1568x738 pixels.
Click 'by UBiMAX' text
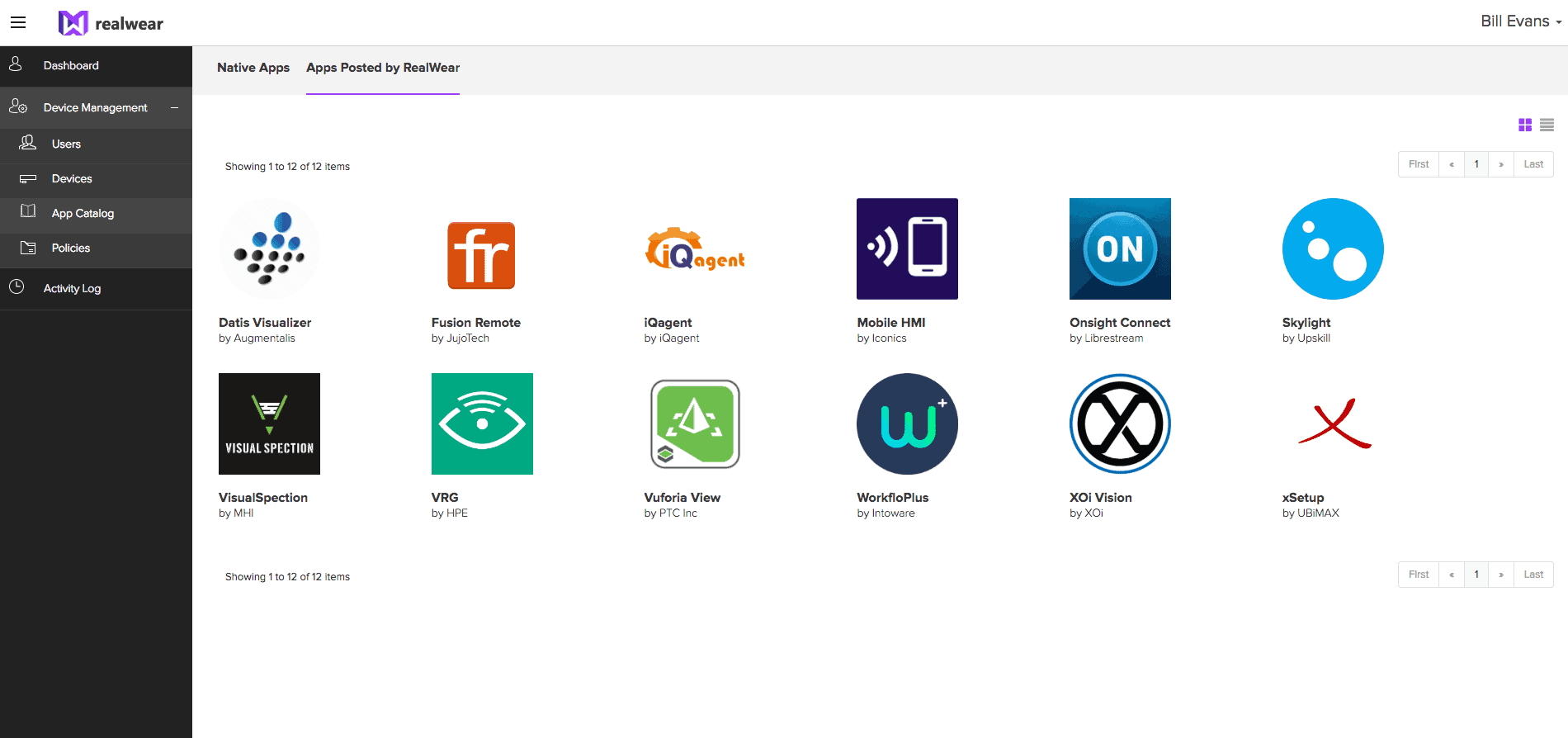point(1311,513)
